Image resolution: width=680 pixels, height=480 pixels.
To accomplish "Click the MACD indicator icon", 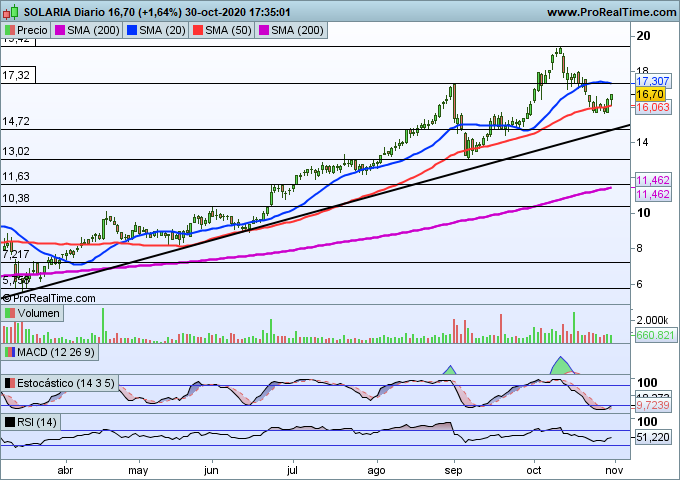I will [x=10, y=352].
